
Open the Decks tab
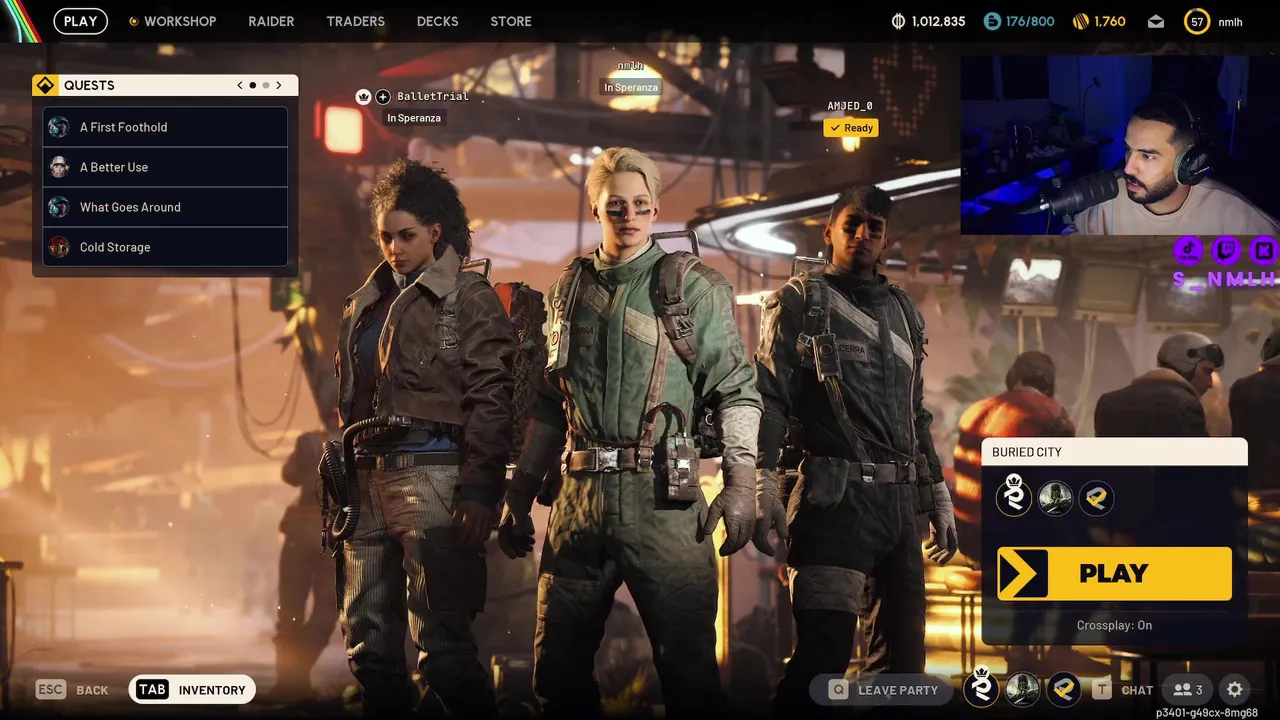(x=437, y=21)
